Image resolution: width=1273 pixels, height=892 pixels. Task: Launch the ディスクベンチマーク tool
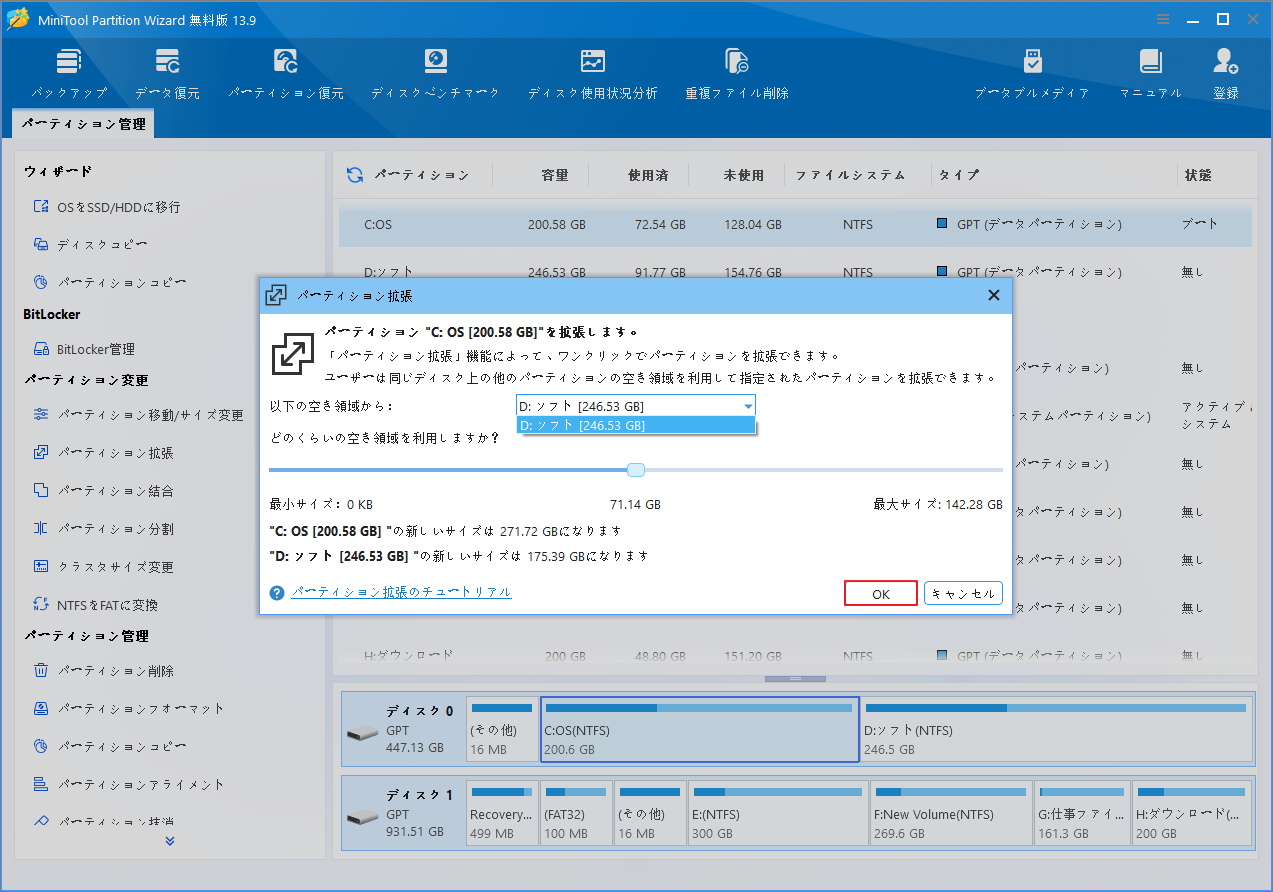click(435, 73)
